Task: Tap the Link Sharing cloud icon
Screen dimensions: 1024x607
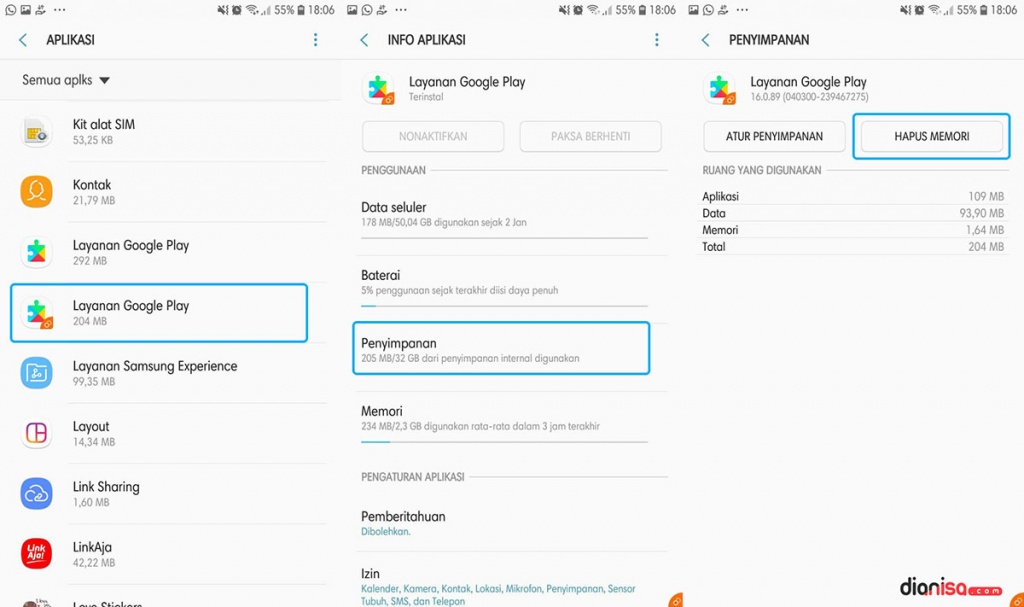Action: pyautogui.click(x=37, y=493)
